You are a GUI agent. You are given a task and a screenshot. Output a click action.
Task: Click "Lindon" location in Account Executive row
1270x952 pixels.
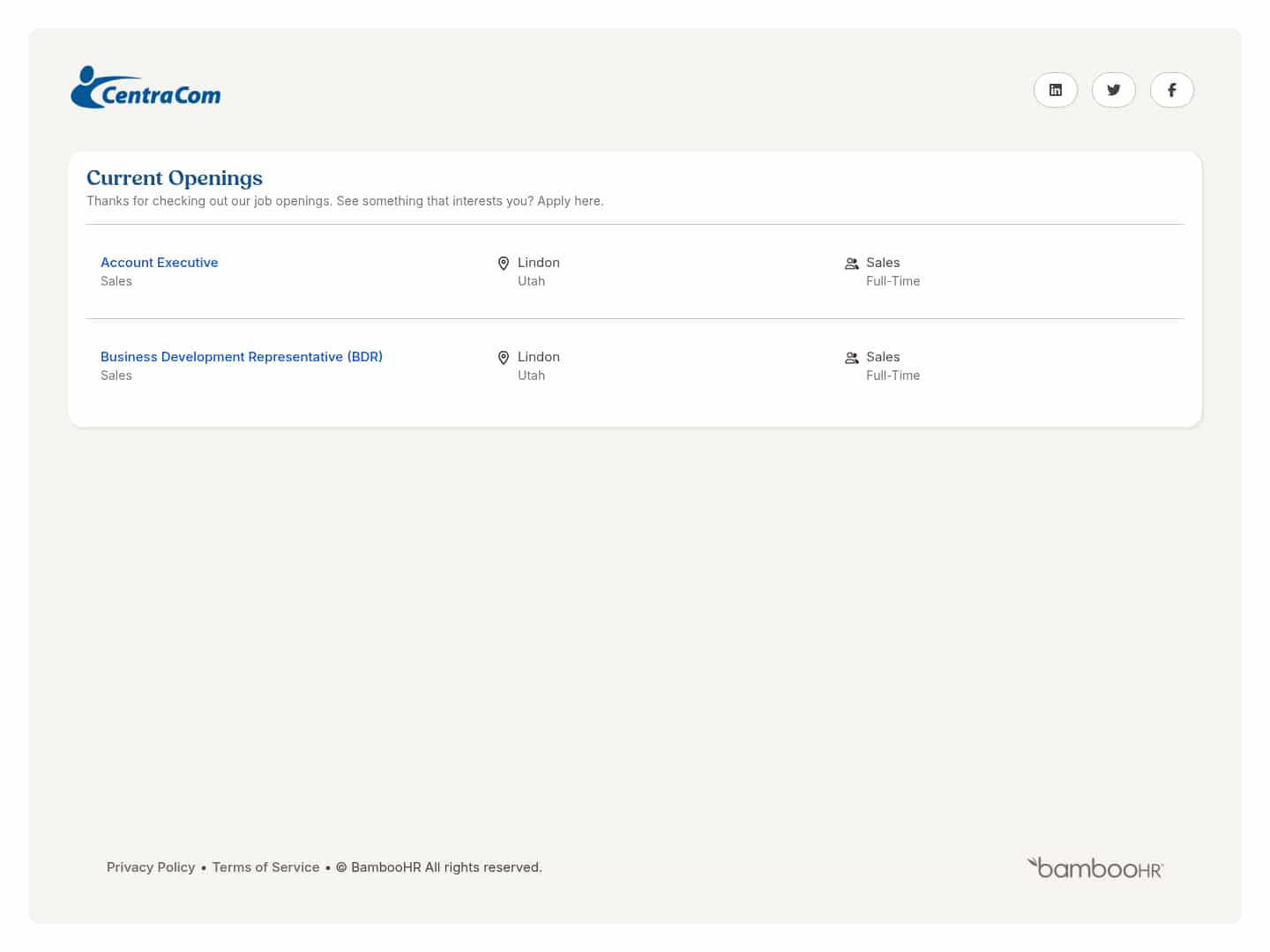[539, 263]
